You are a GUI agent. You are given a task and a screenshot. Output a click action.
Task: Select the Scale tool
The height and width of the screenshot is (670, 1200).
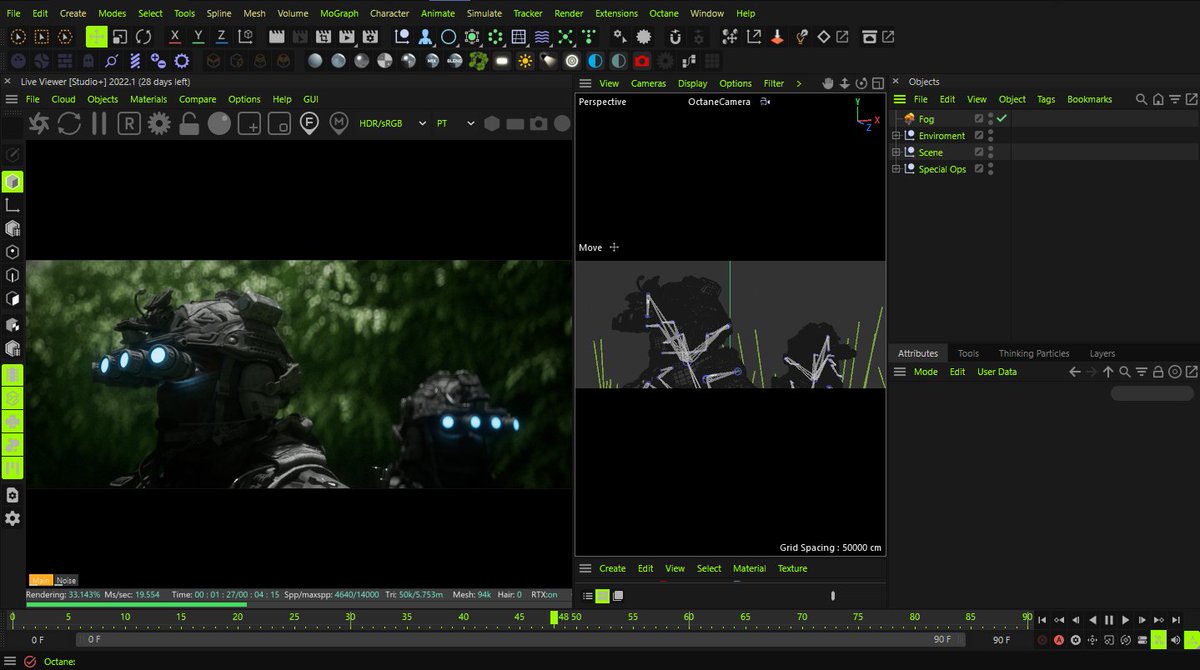120,37
